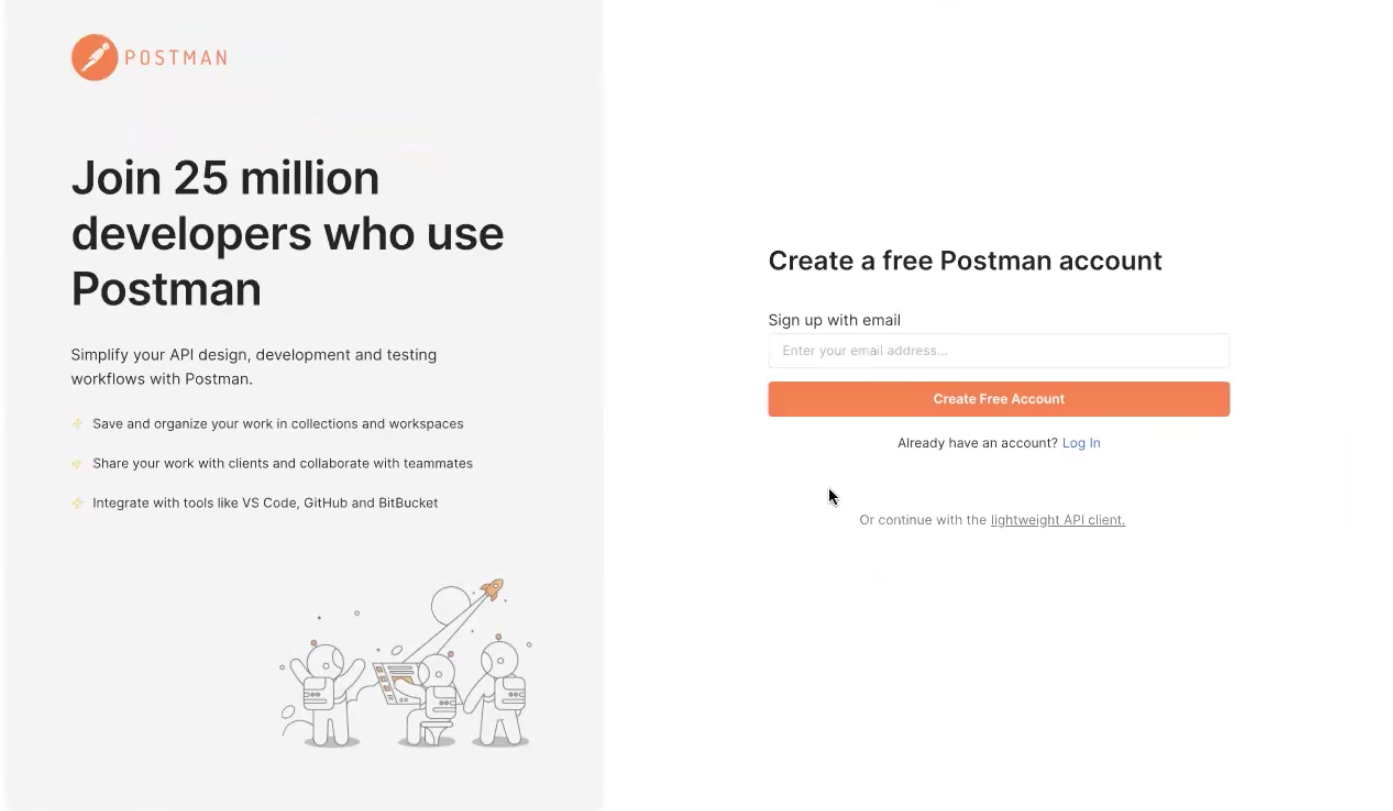Viewport: 1393px width, 811px height.
Task: Click the Create a free Postman account heading
Action: [965, 261]
